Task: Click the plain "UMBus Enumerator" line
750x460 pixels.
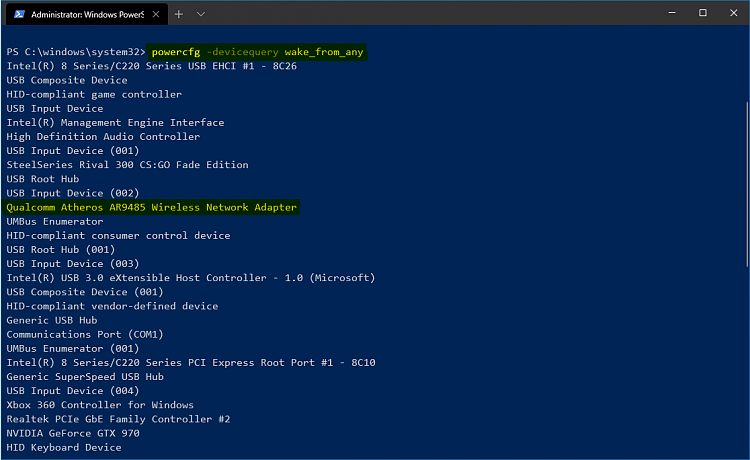Action: [55, 221]
